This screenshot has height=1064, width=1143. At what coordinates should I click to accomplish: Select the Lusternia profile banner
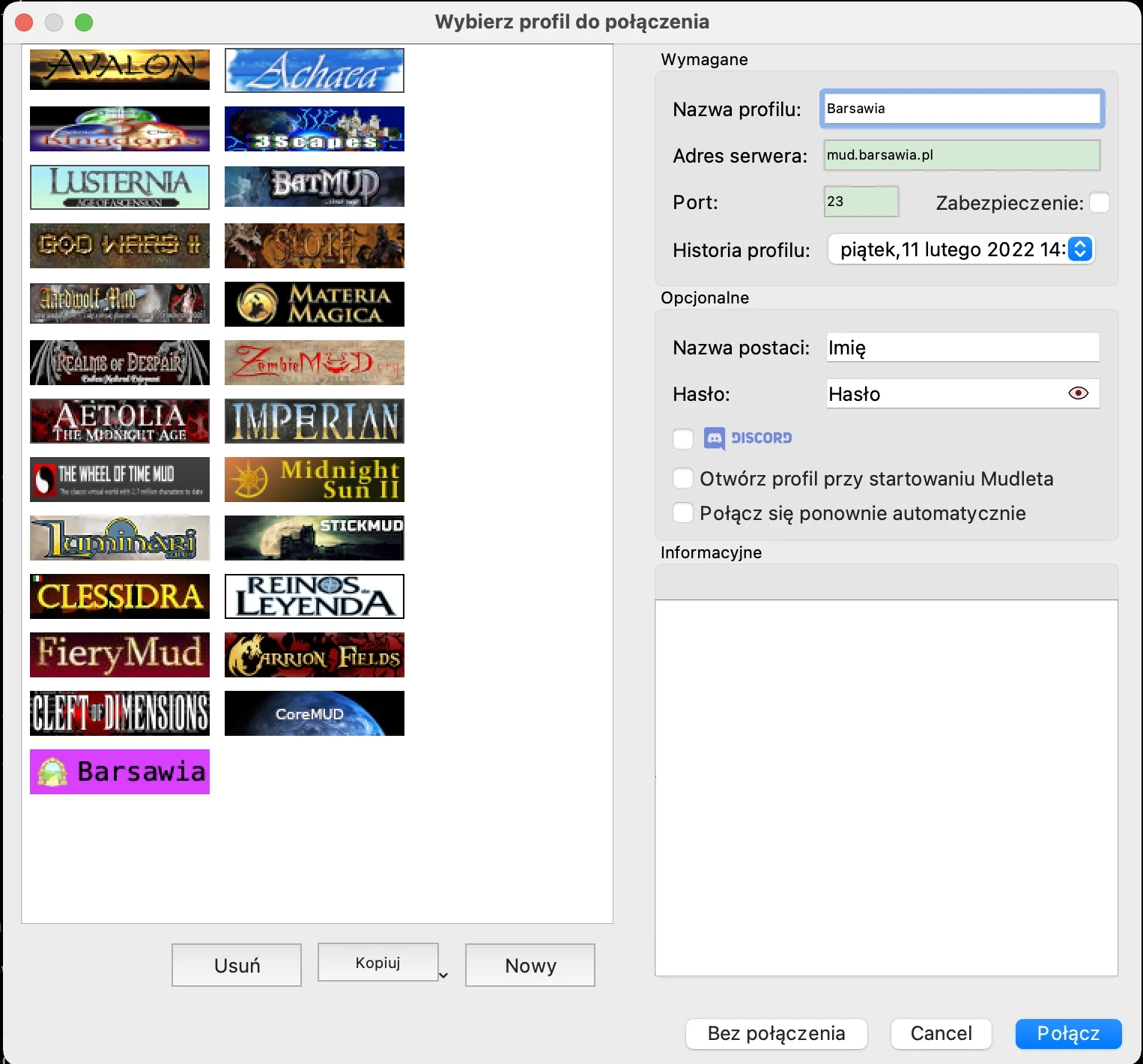tap(120, 187)
